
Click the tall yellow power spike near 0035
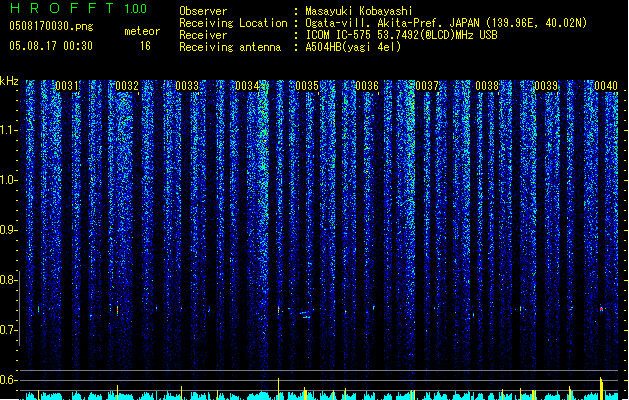pyautogui.click(x=278, y=388)
